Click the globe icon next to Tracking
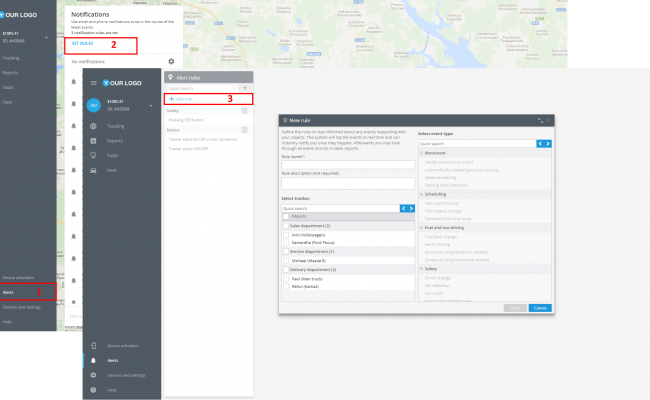650x400 pixels. click(93, 126)
